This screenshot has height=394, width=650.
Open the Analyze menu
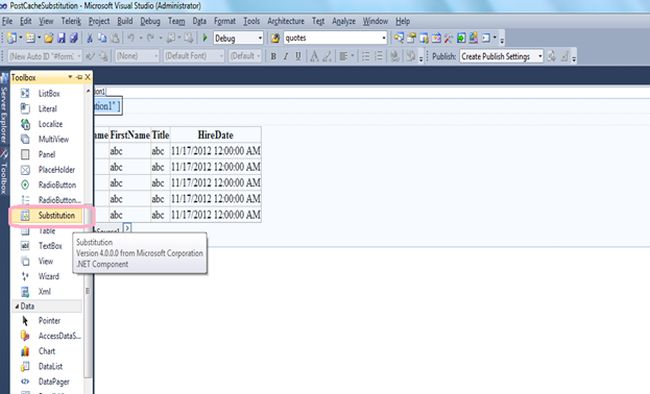point(344,21)
